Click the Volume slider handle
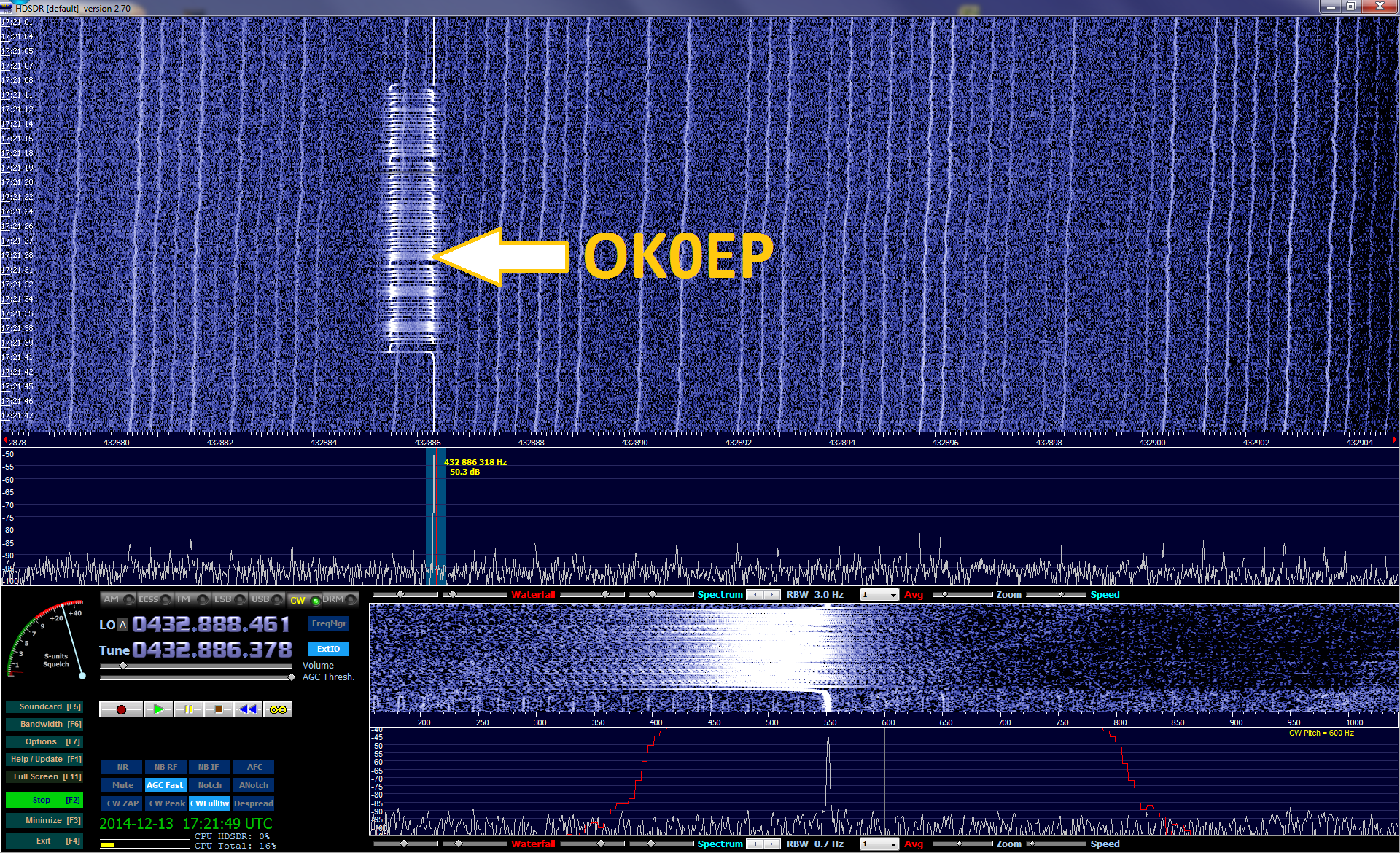The image size is (1400, 853). point(123,666)
